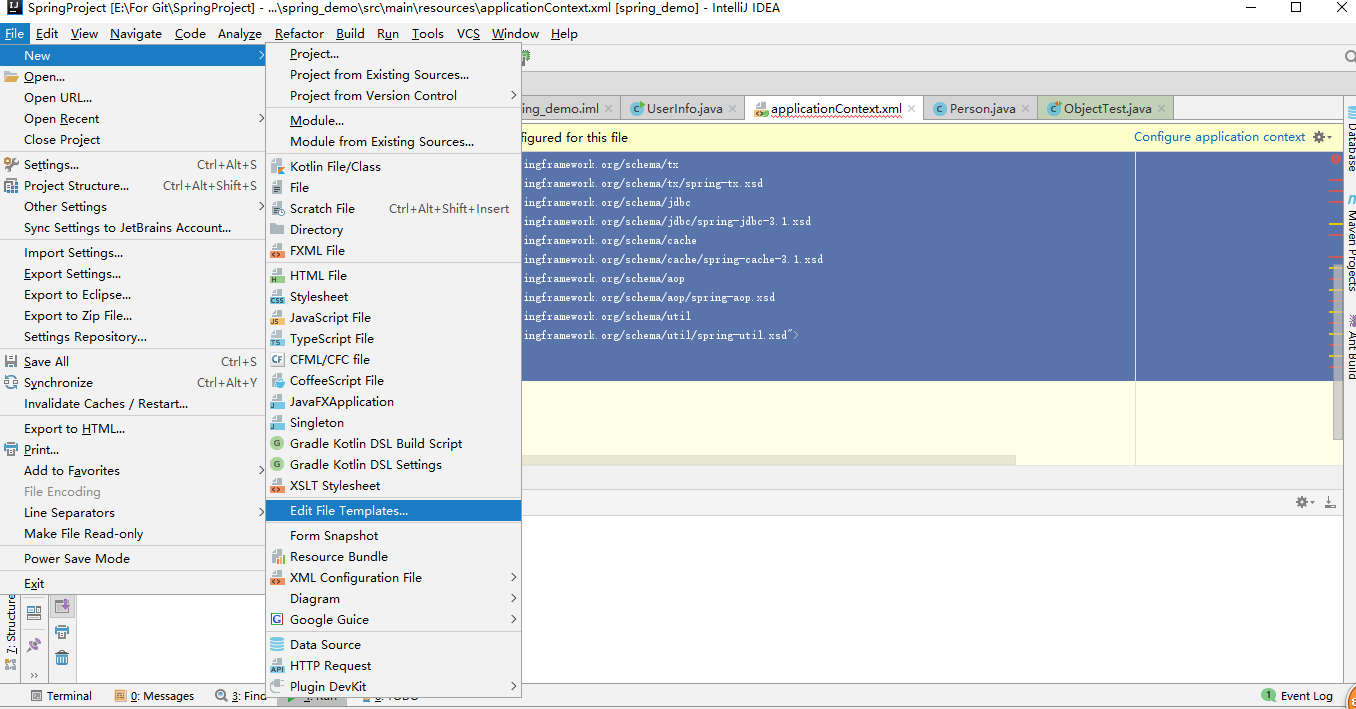The height and width of the screenshot is (709, 1356).
Task: Open the Event Log
Action: point(1298,696)
